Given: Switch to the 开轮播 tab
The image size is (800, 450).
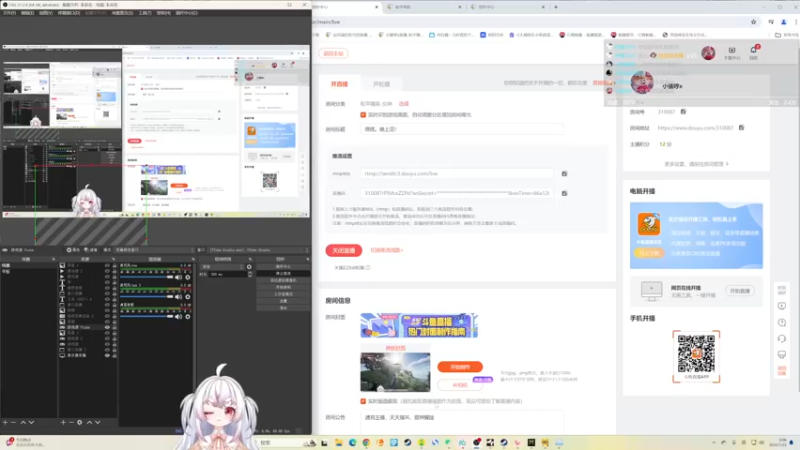Looking at the screenshot, I should point(381,84).
